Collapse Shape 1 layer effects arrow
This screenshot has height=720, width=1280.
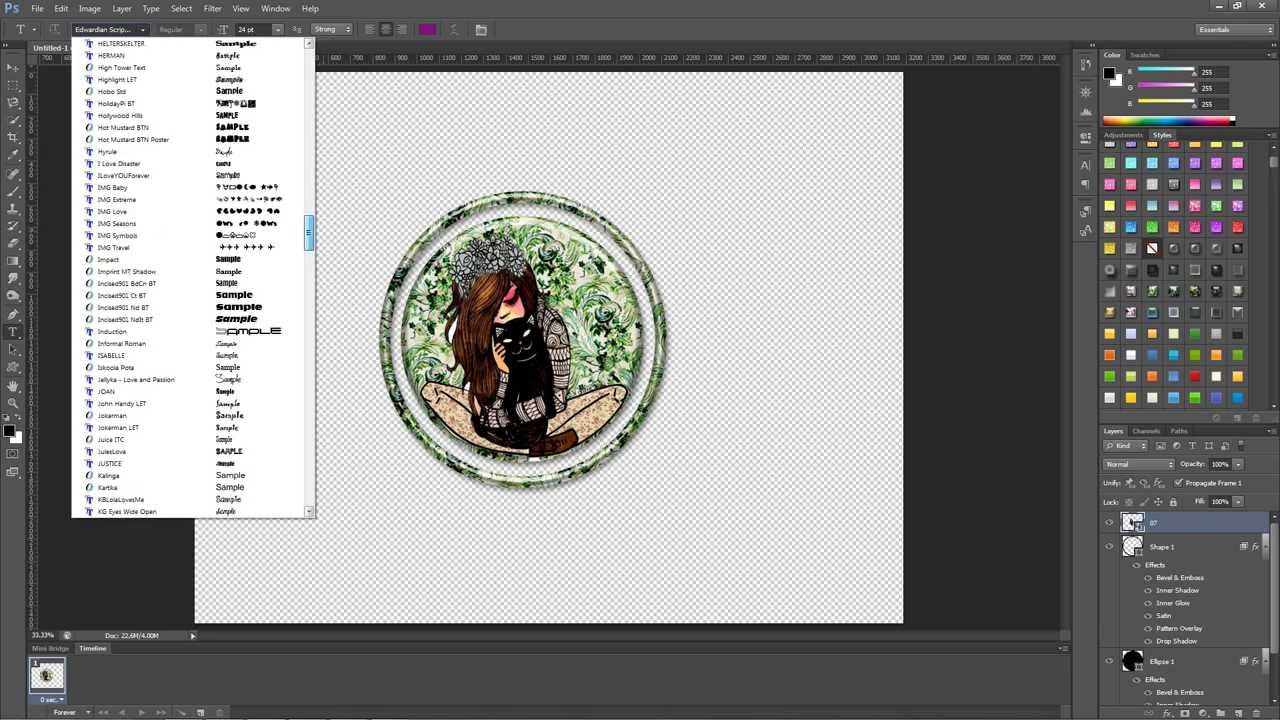(1265, 547)
